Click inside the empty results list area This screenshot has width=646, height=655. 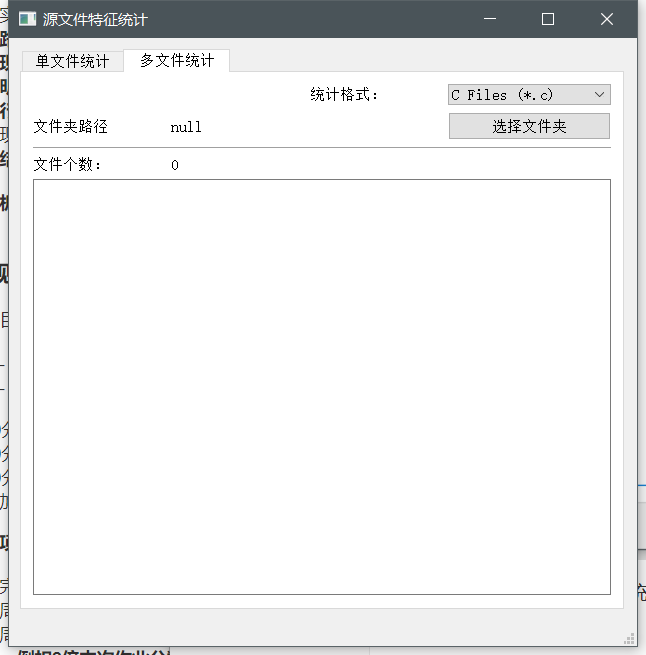[322, 387]
